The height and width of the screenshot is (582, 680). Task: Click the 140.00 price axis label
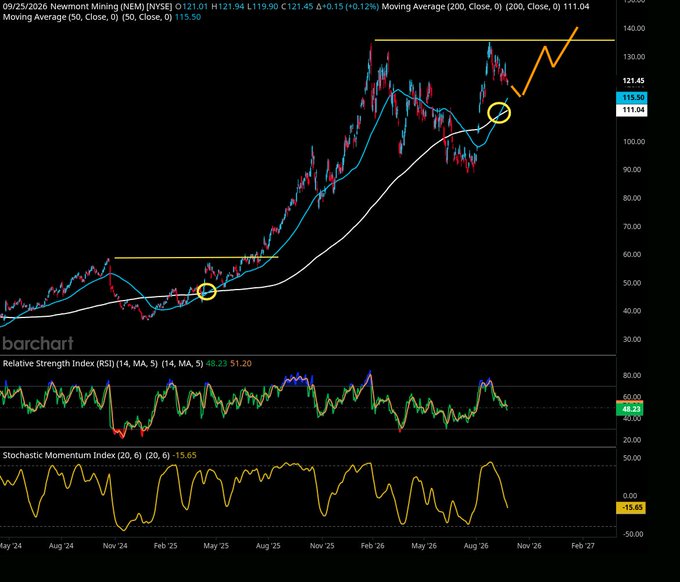(634, 28)
